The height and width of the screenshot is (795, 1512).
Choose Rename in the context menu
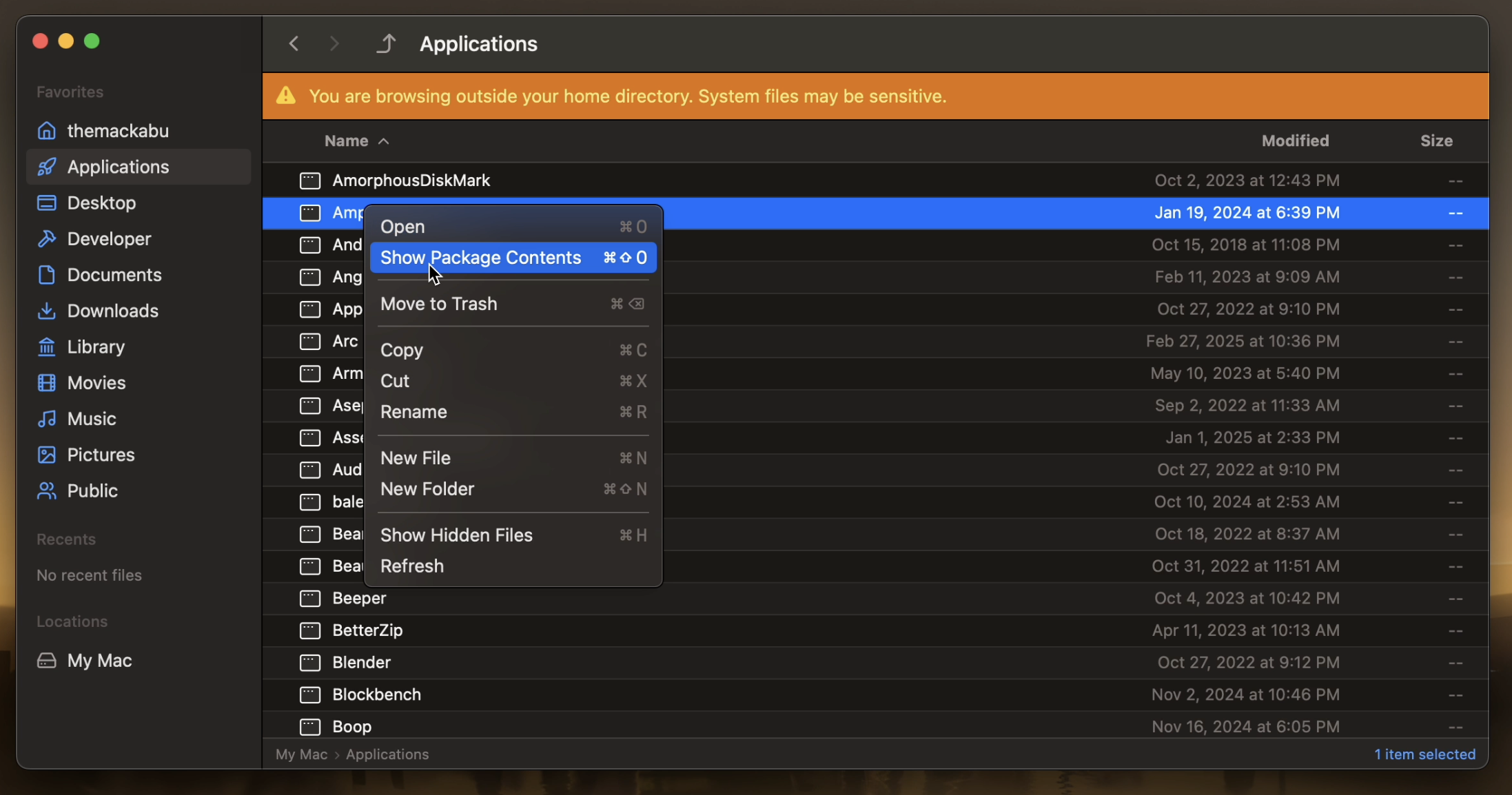(x=413, y=412)
